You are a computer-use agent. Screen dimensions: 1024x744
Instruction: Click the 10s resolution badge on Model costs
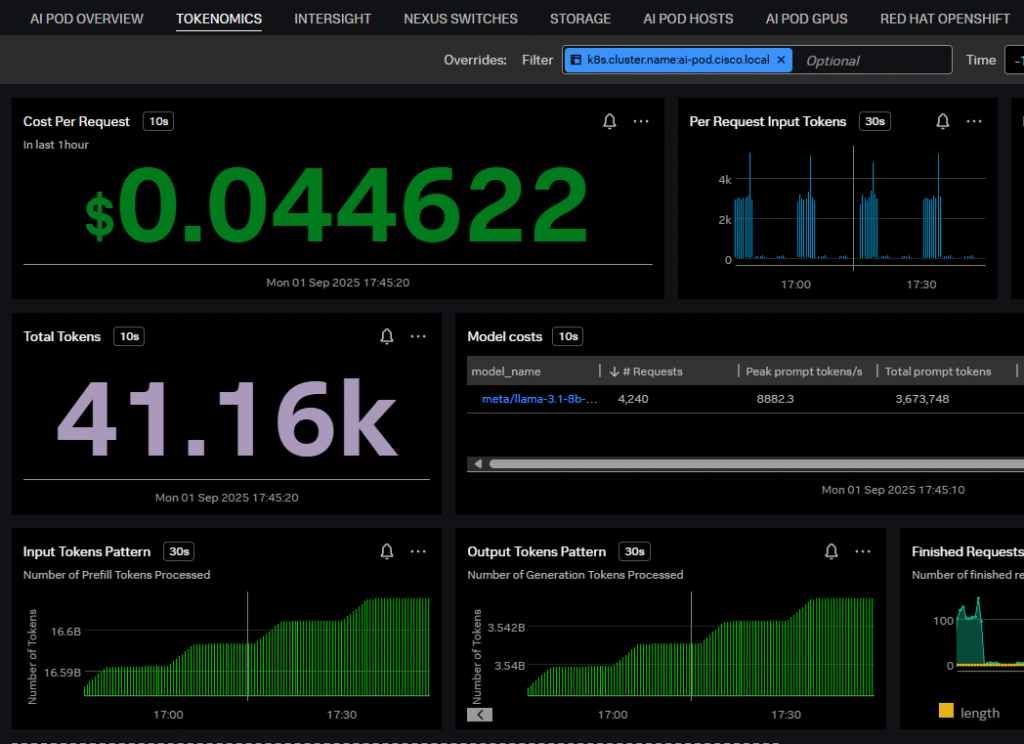pyautogui.click(x=567, y=337)
